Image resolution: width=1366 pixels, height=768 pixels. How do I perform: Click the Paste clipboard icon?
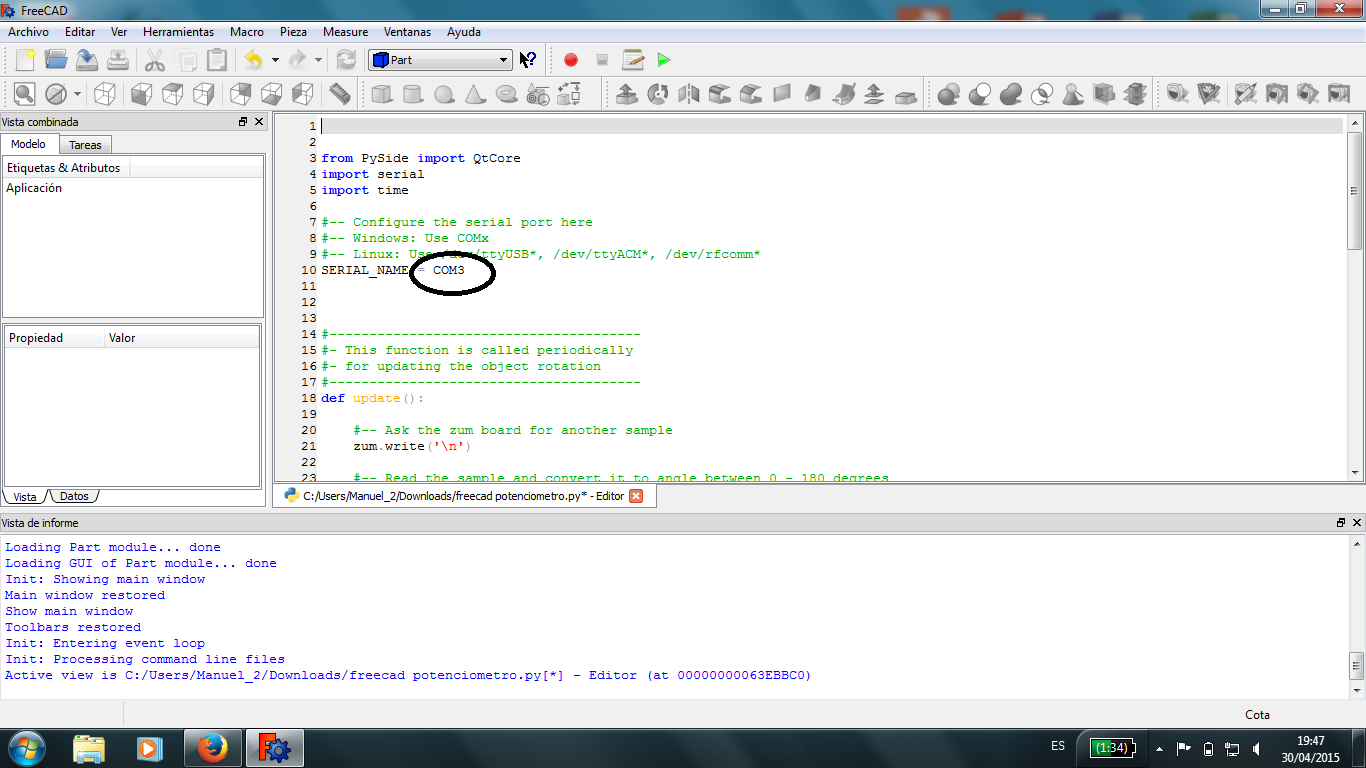(217, 60)
